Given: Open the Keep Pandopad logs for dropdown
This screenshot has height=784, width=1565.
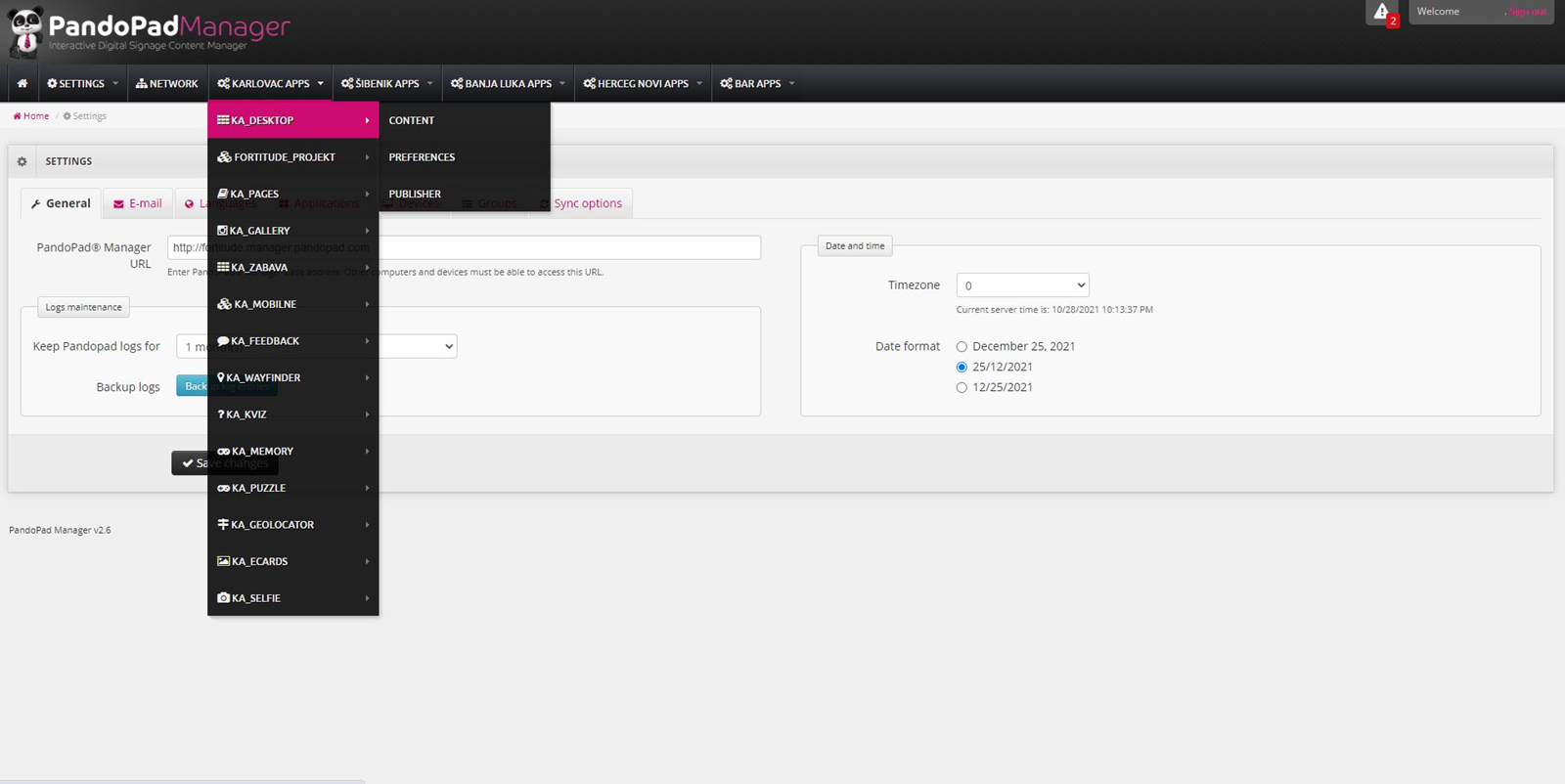Looking at the screenshot, I should point(317,346).
